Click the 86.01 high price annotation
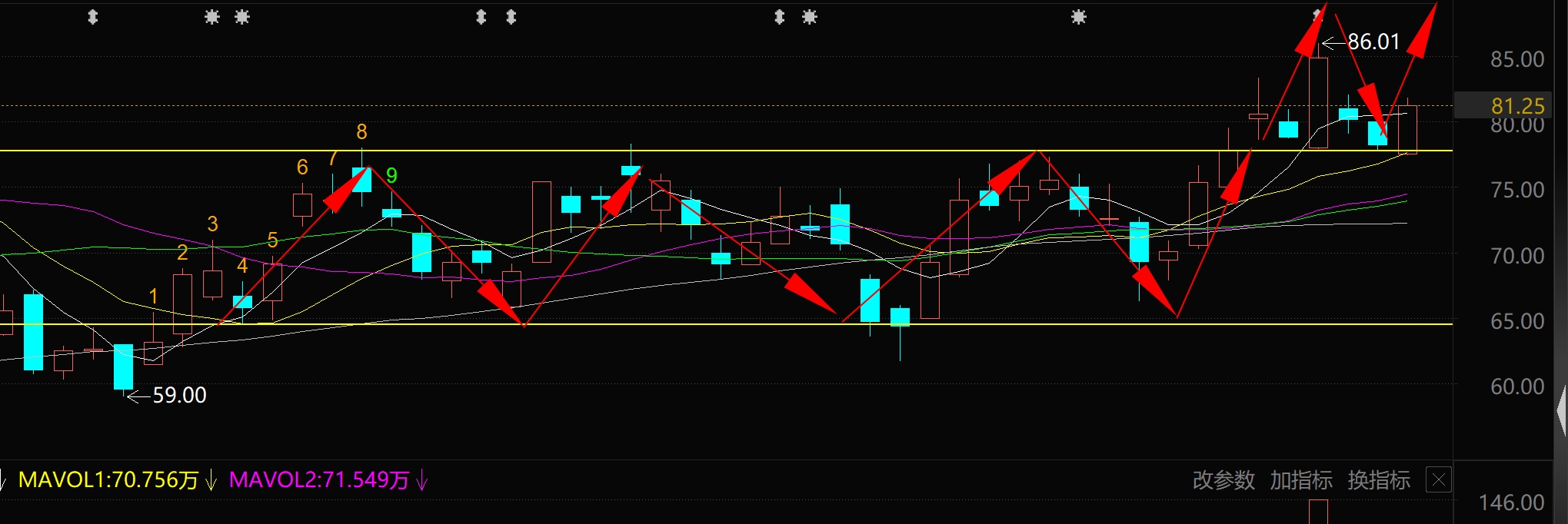 click(x=1373, y=41)
